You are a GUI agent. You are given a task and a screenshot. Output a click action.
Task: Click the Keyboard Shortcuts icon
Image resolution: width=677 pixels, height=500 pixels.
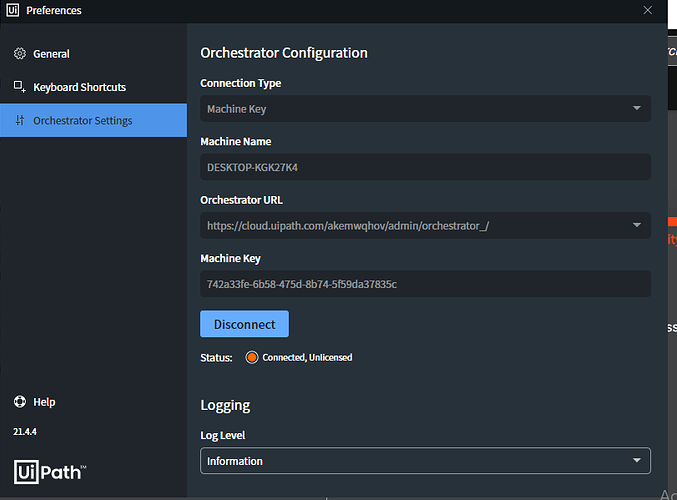coord(19,87)
